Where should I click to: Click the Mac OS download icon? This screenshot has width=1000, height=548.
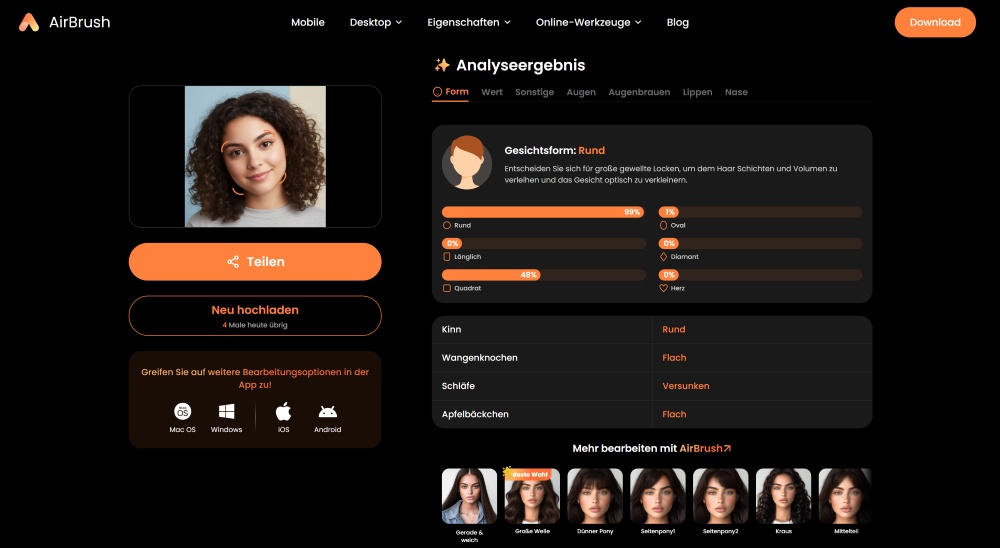tap(182, 411)
